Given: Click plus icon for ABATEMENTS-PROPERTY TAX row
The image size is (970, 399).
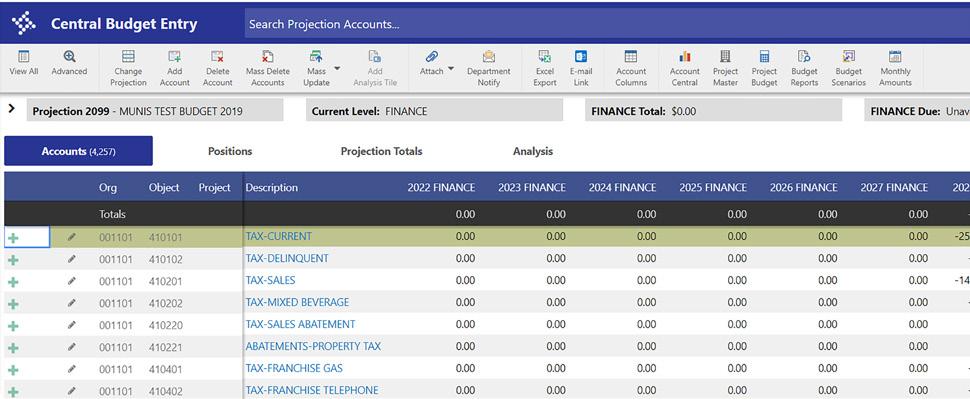Looking at the screenshot, I should pos(13,348).
